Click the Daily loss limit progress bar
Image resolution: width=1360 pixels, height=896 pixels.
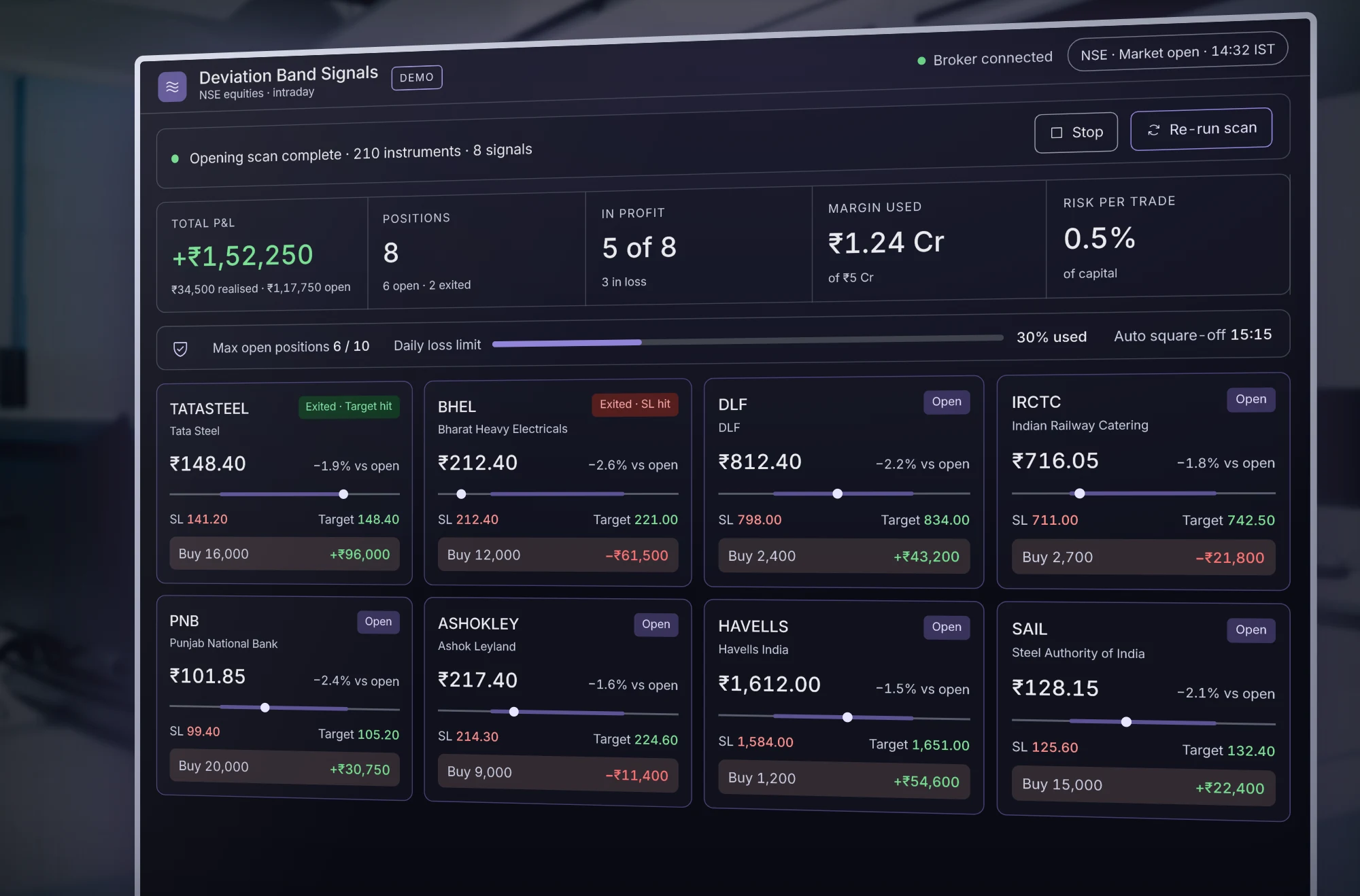pyautogui.click(x=747, y=340)
